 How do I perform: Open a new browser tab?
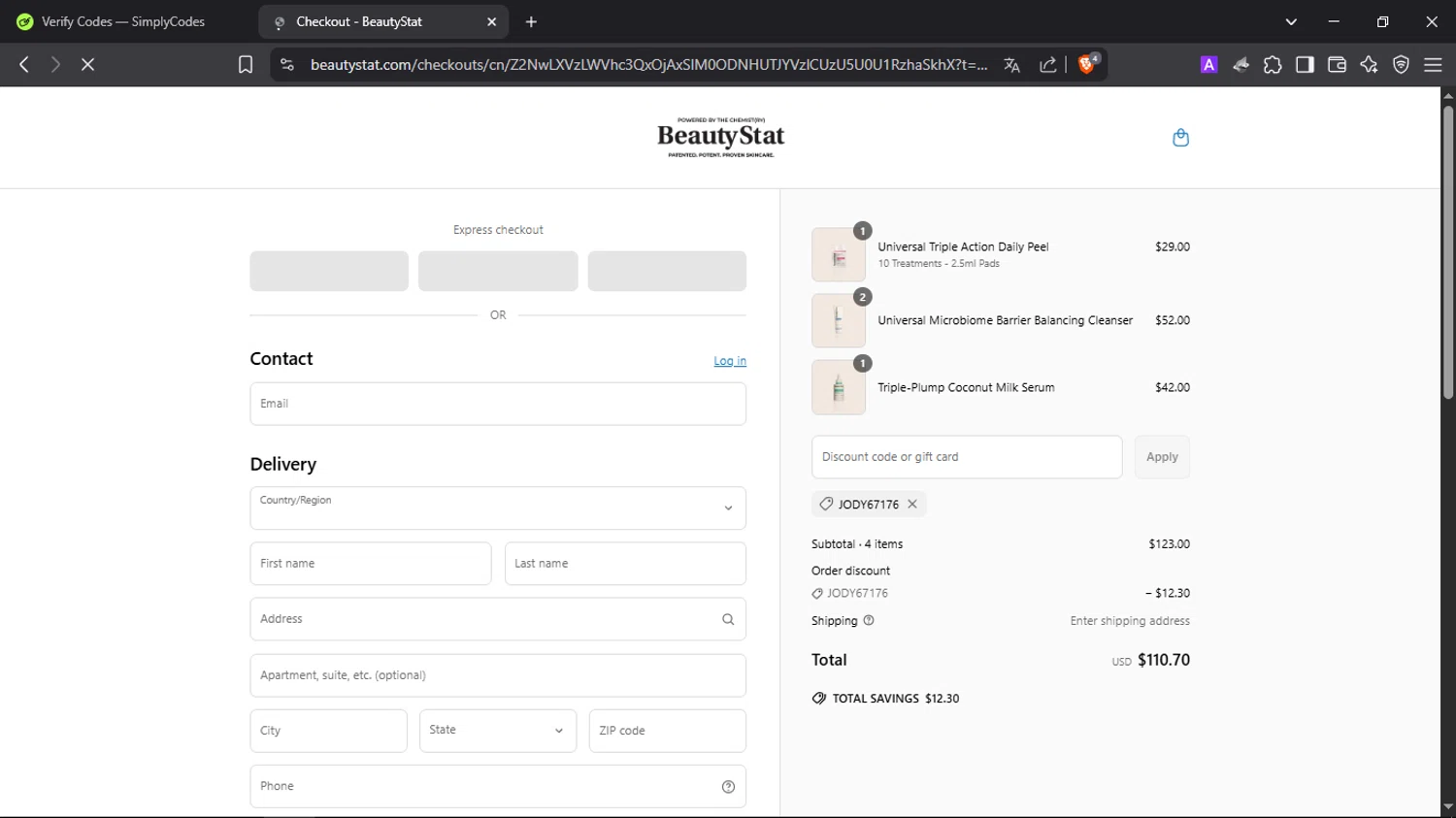click(531, 21)
